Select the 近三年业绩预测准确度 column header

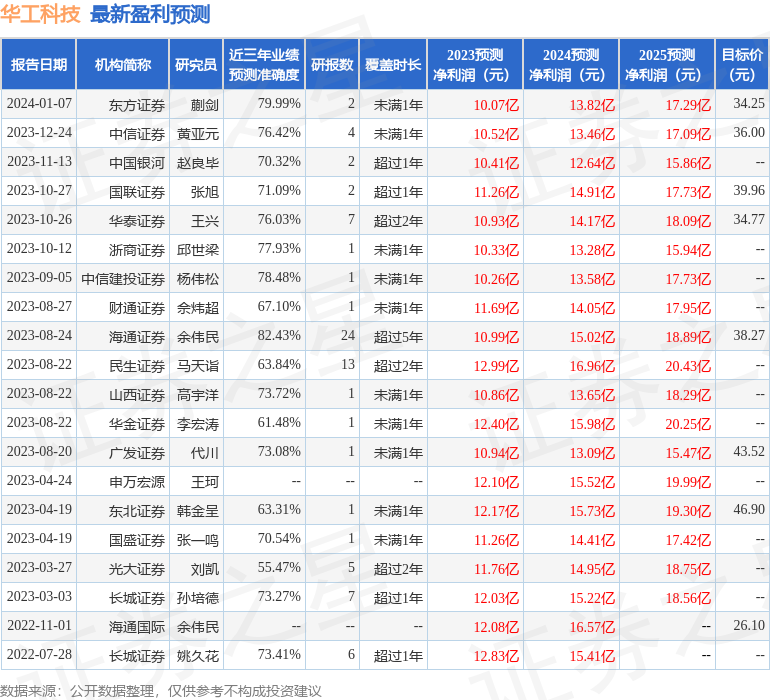264,64
